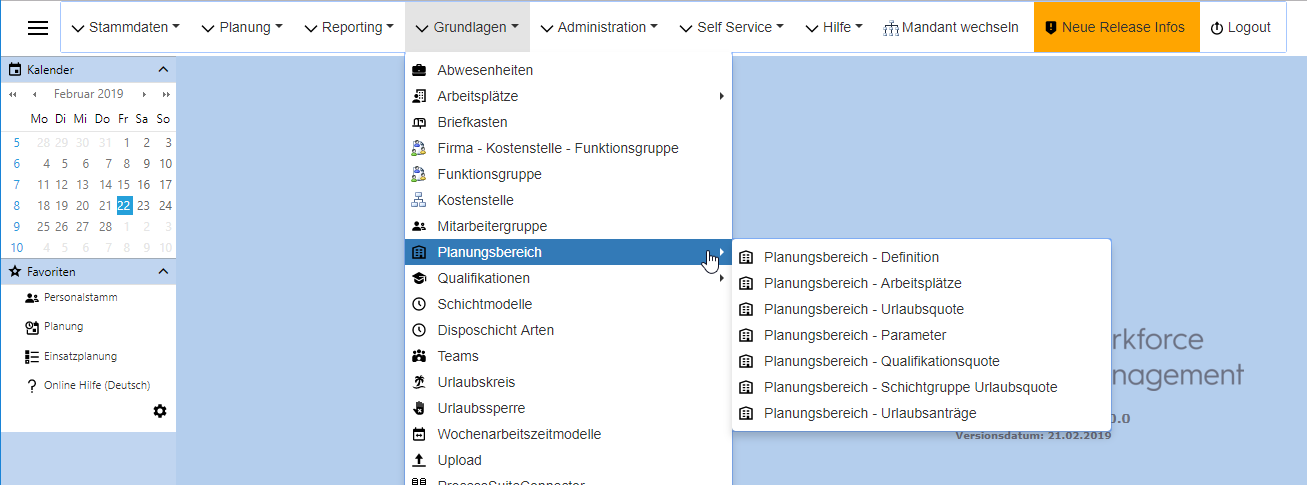This screenshot has width=1307, height=485.
Task: Click the briefcase icon beside Abwesenheiten
Action: click(x=419, y=70)
